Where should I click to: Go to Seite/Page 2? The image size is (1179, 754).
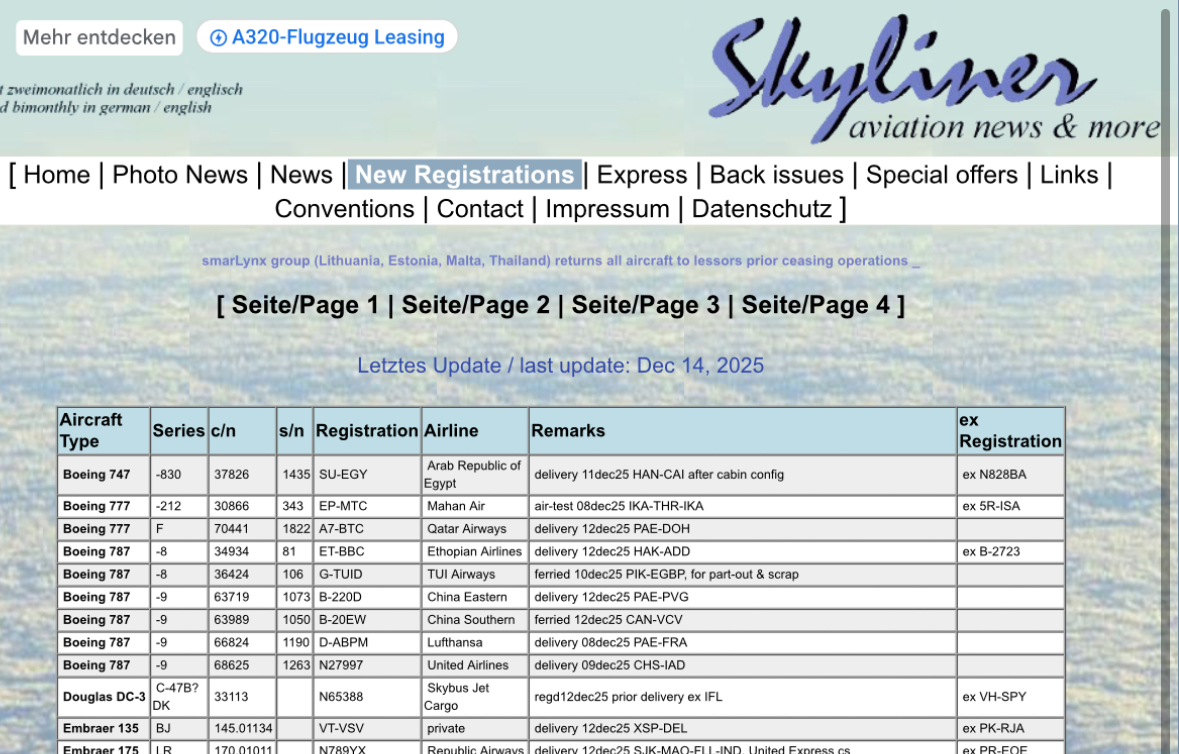point(476,305)
